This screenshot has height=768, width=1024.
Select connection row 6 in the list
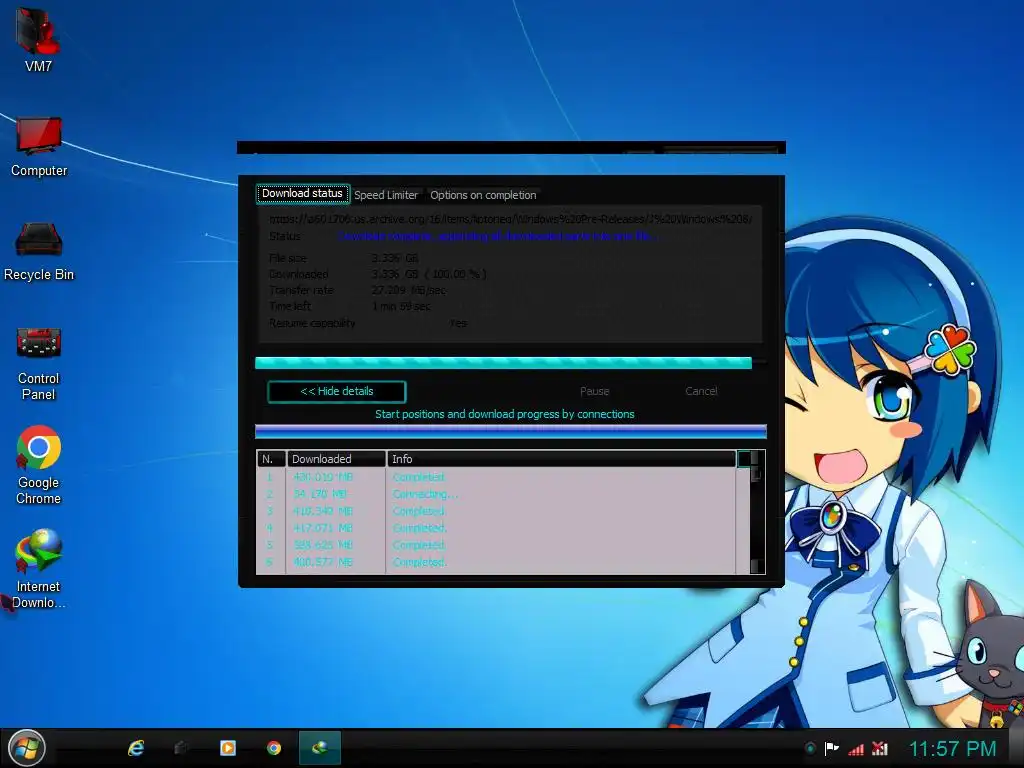coord(496,562)
